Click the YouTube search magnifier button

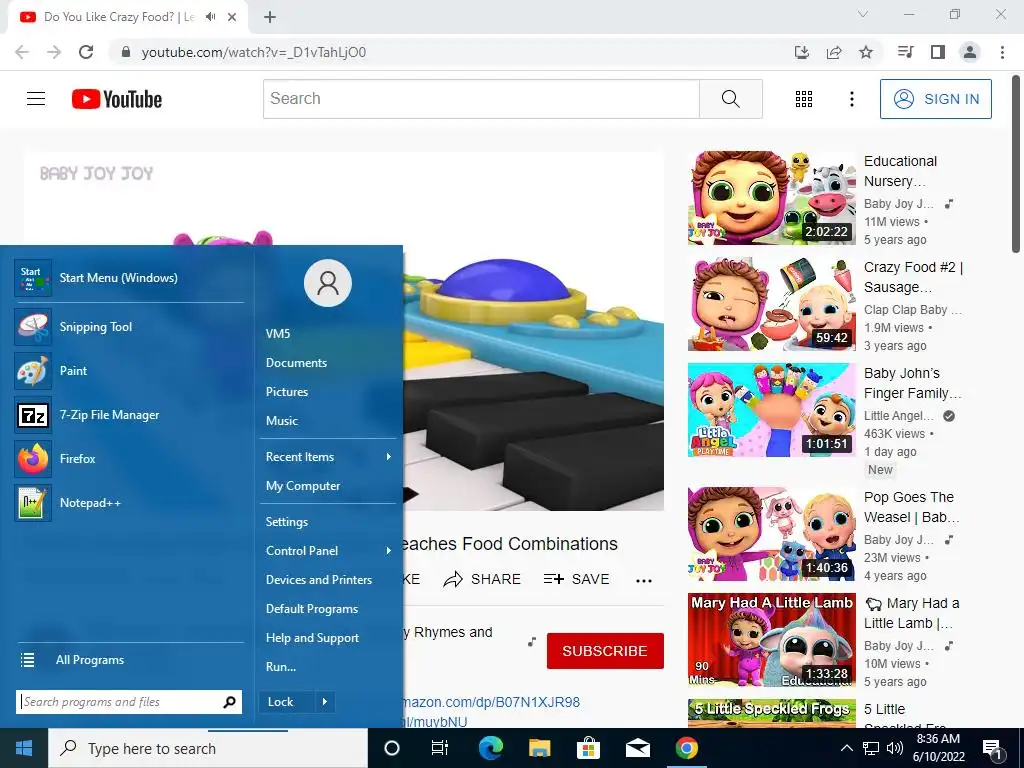click(x=731, y=99)
